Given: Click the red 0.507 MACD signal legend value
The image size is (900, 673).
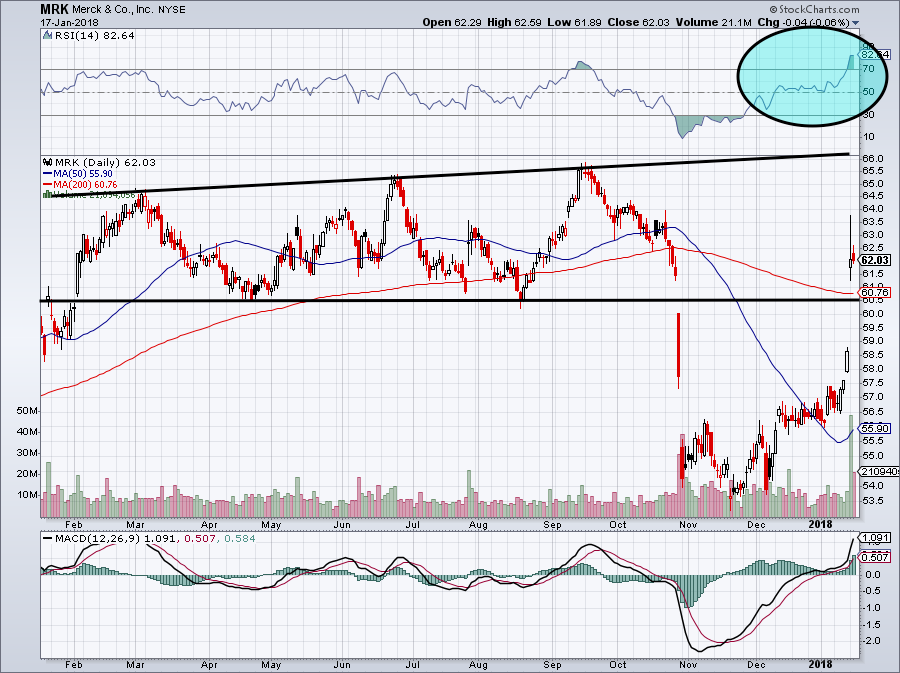Looking at the screenshot, I should click(200, 539).
